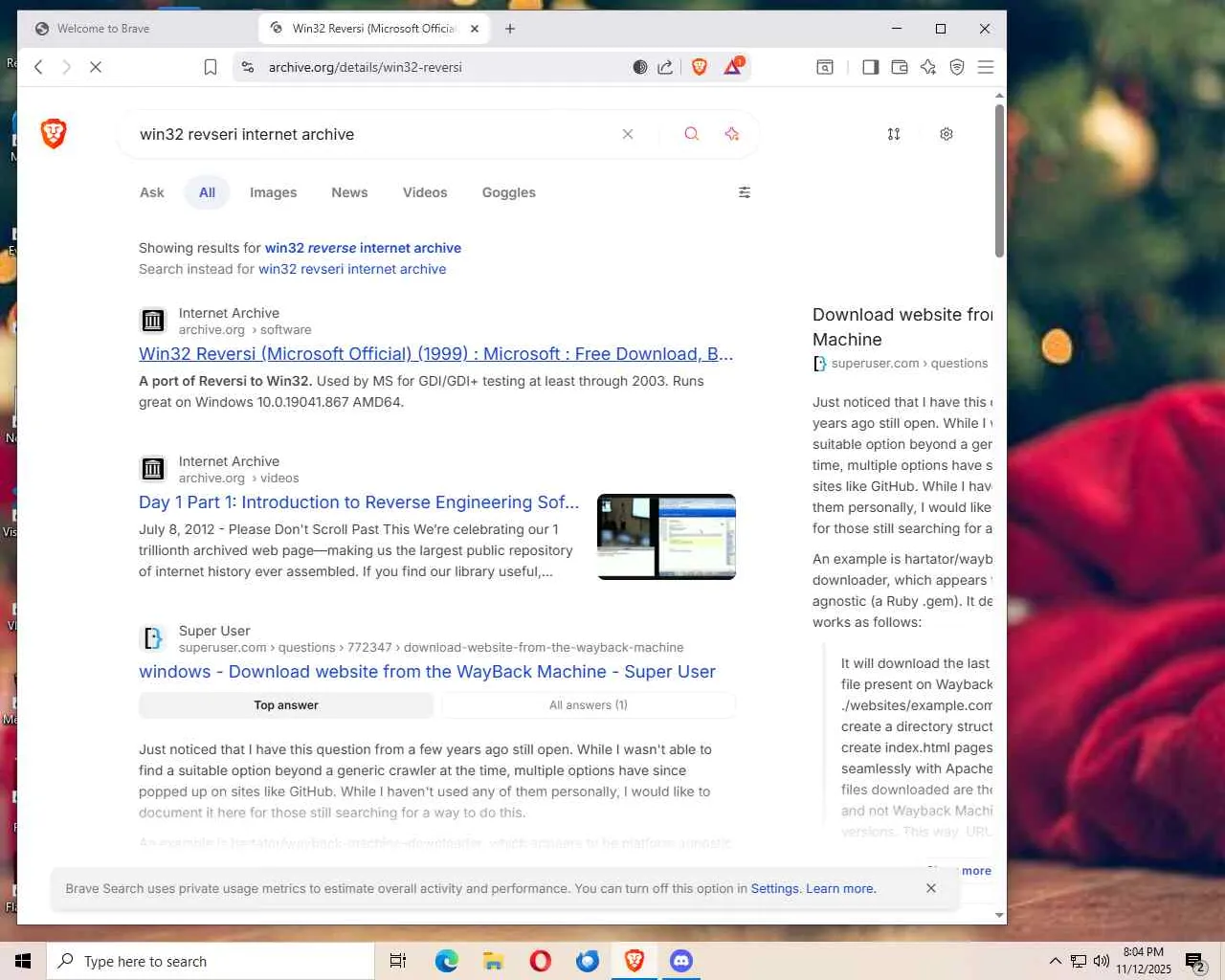This screenshot has width=1225, height=980.
Task: Open Goggles tab
Action: tap(509, 192)
